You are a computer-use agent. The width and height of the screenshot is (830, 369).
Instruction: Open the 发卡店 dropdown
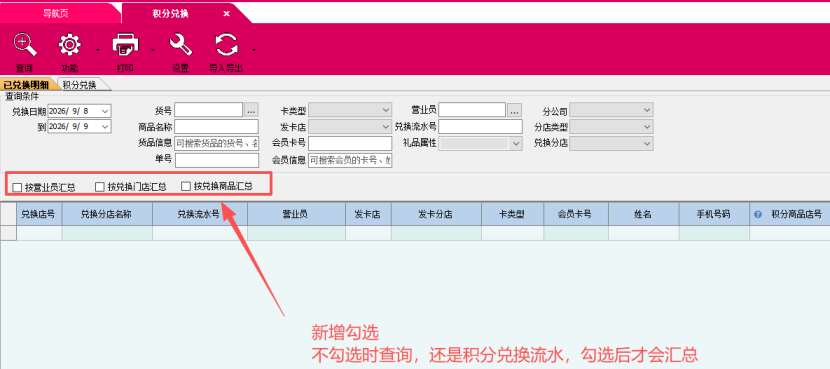tap(385, 127)
